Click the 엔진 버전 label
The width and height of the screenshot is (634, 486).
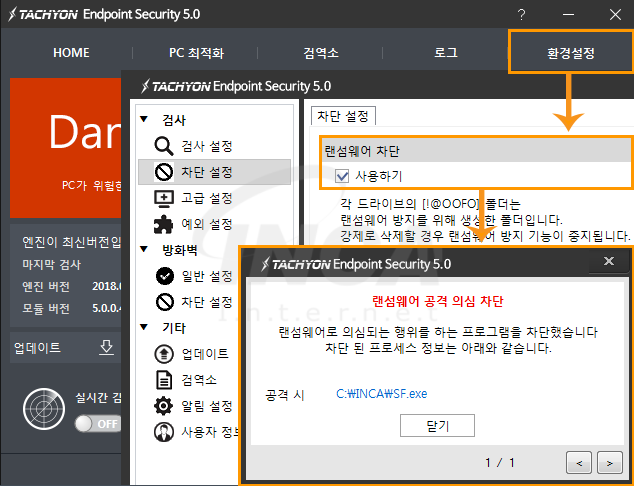[46, 287]
